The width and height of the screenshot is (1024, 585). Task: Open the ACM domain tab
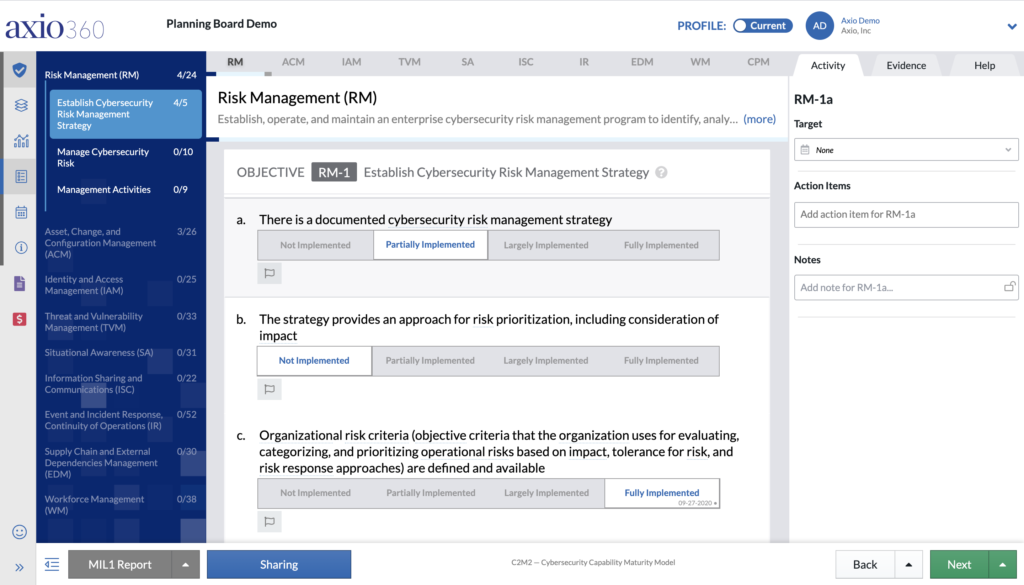coord(293,62)
